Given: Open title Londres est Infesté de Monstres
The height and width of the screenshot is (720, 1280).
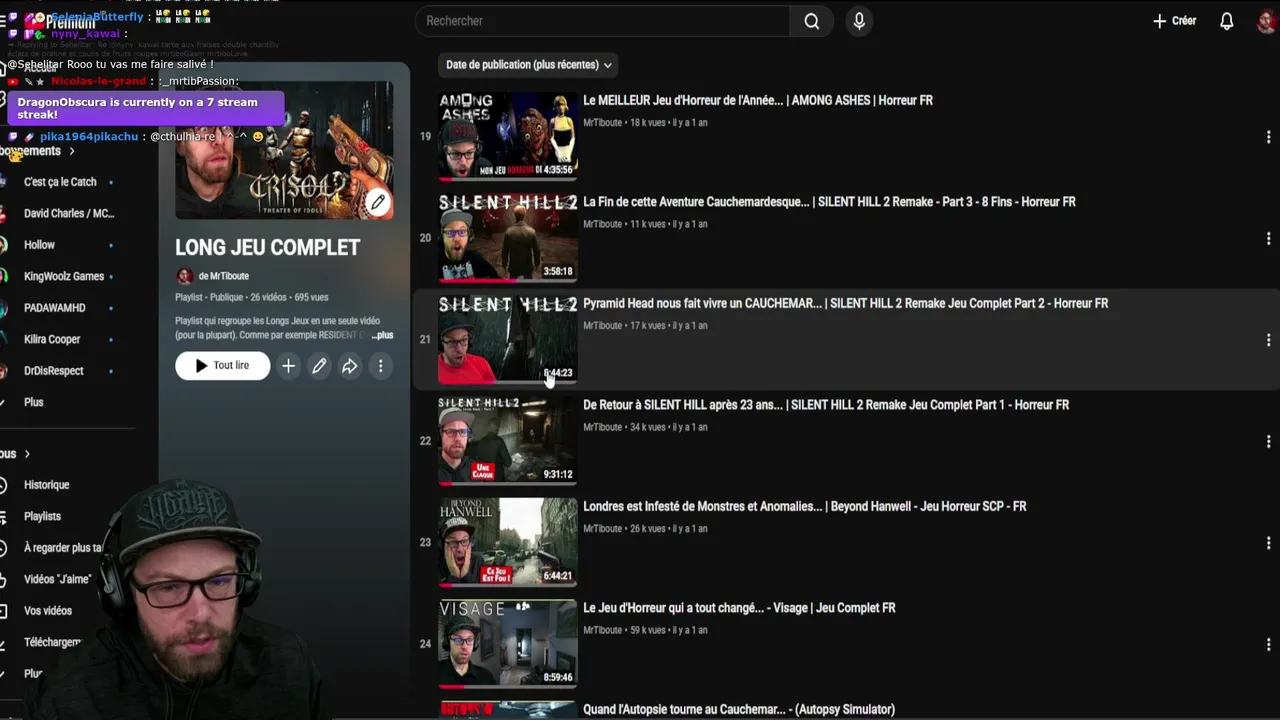Looking at the screenshot, I should [805, 507].
